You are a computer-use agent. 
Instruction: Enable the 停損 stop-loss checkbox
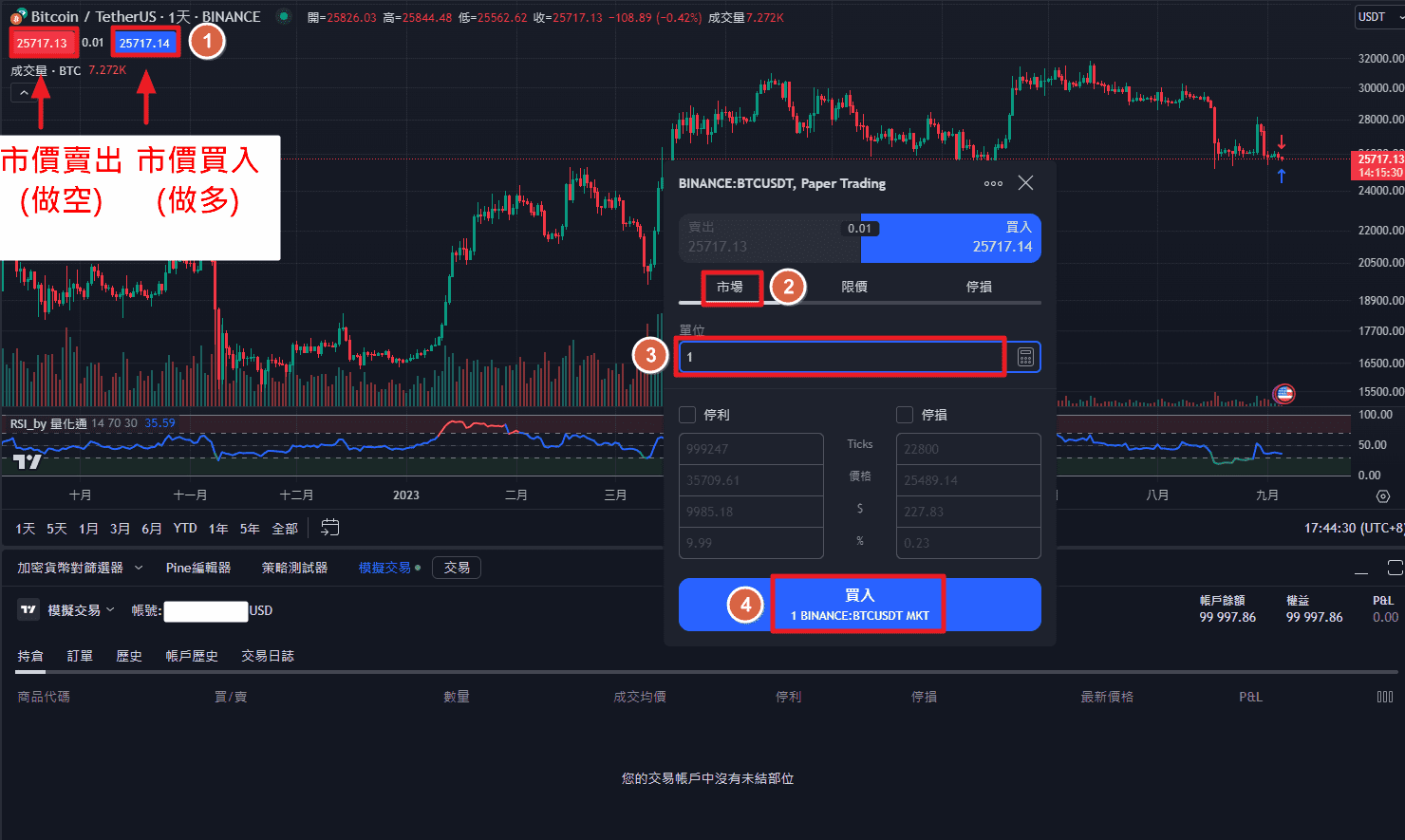pos(905,415)
